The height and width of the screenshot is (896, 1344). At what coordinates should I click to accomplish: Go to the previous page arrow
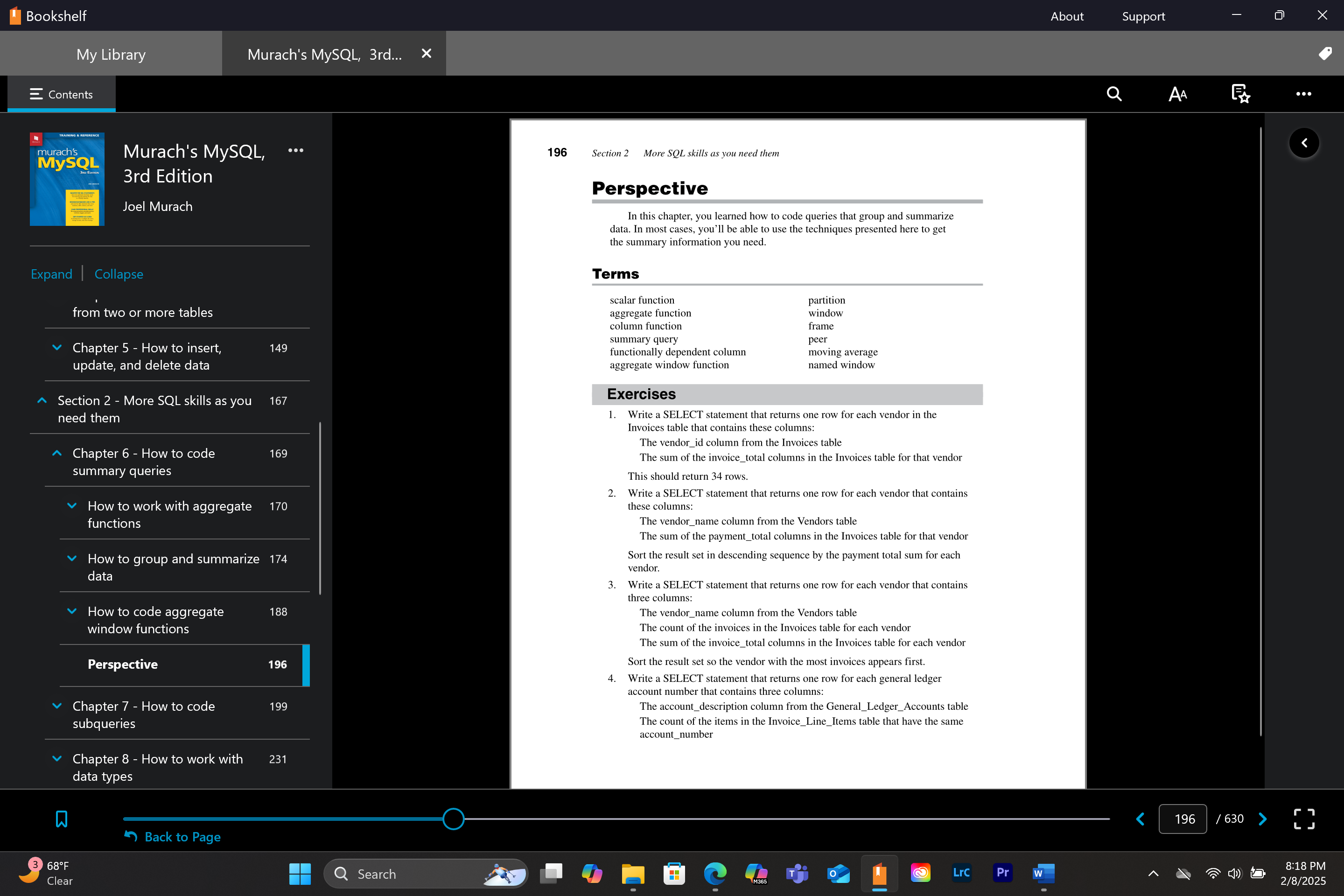tap(1140, 819)
